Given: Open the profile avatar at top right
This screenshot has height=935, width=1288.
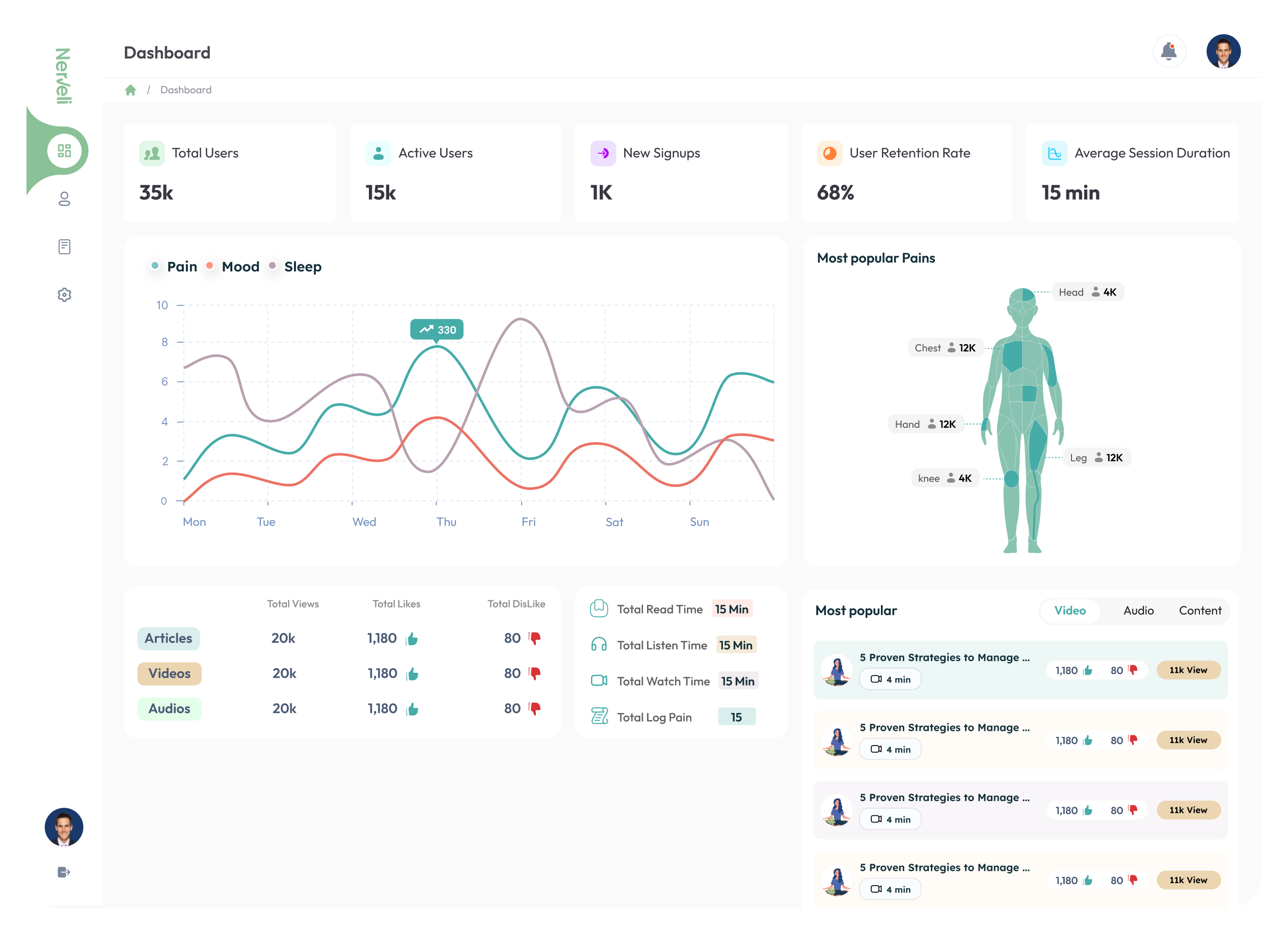Looking at the screenshot, I should tap(1223, 51).
